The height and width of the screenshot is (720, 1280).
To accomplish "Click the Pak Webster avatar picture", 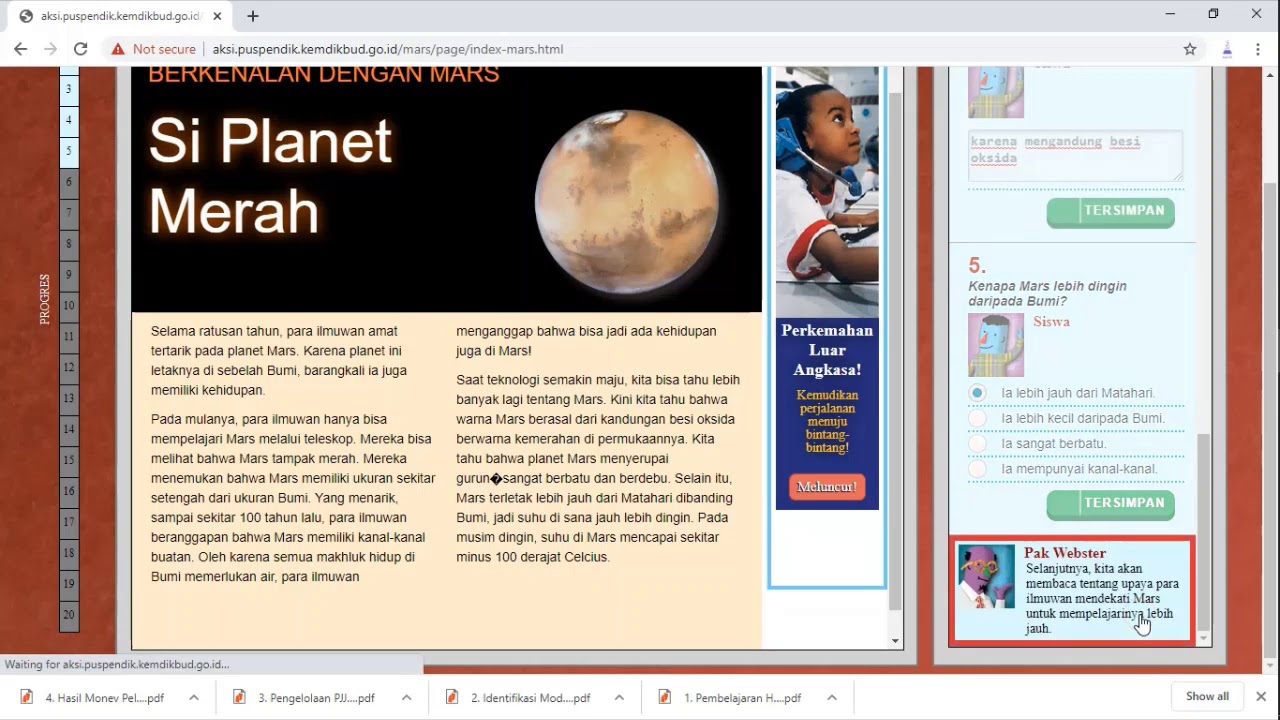I will coord(986,576).
